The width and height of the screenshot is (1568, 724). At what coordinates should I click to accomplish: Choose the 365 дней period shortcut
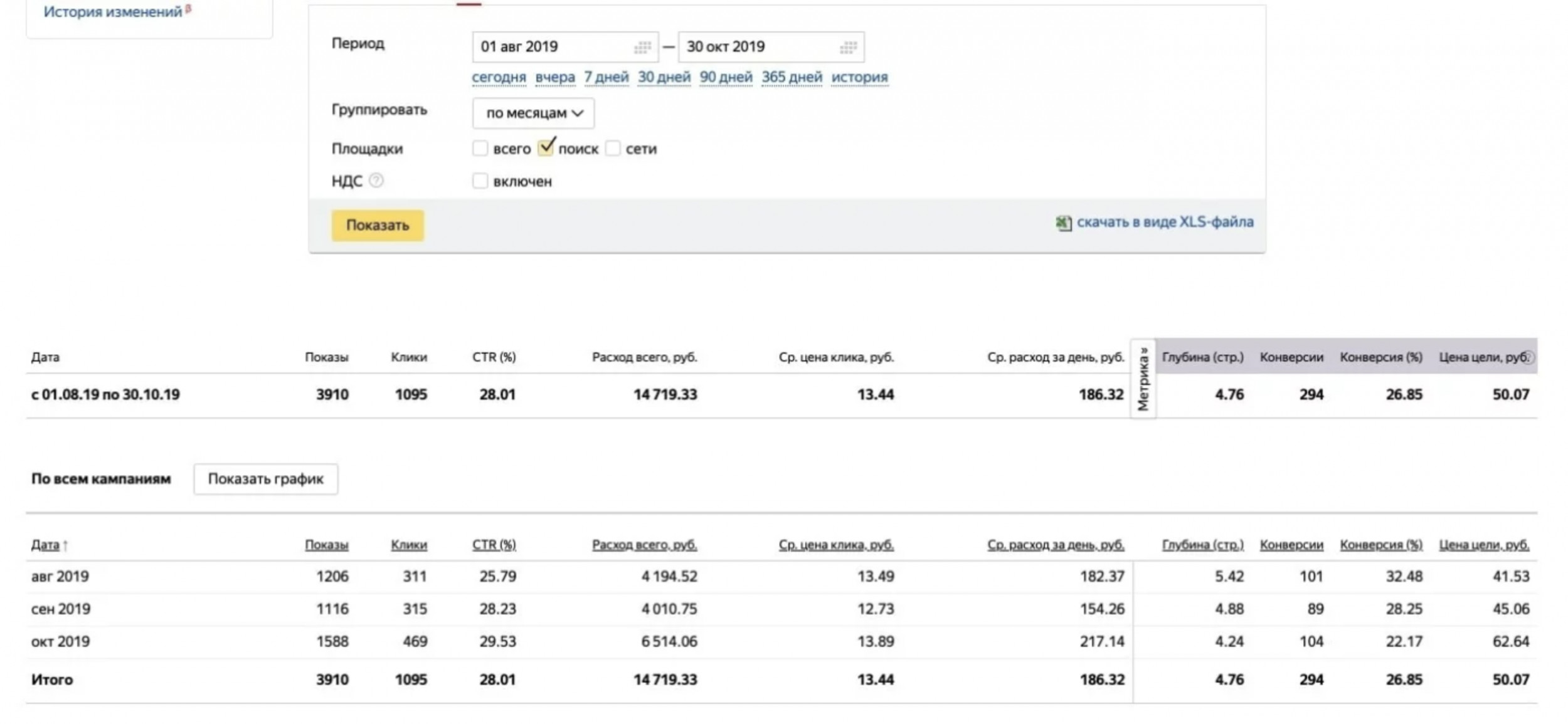coord(792,77)
